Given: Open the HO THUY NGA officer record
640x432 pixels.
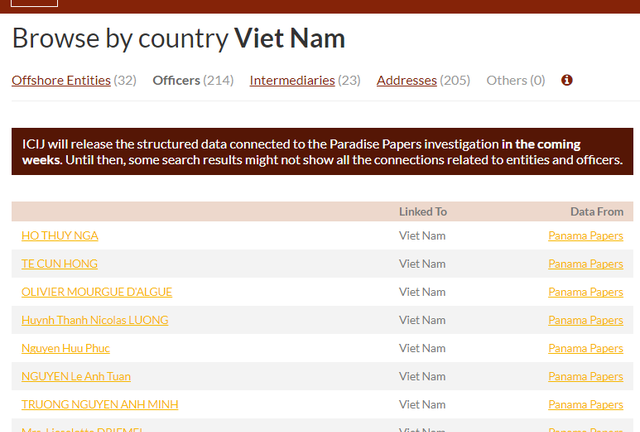Looking at the screenshot, I should [60, 236].
